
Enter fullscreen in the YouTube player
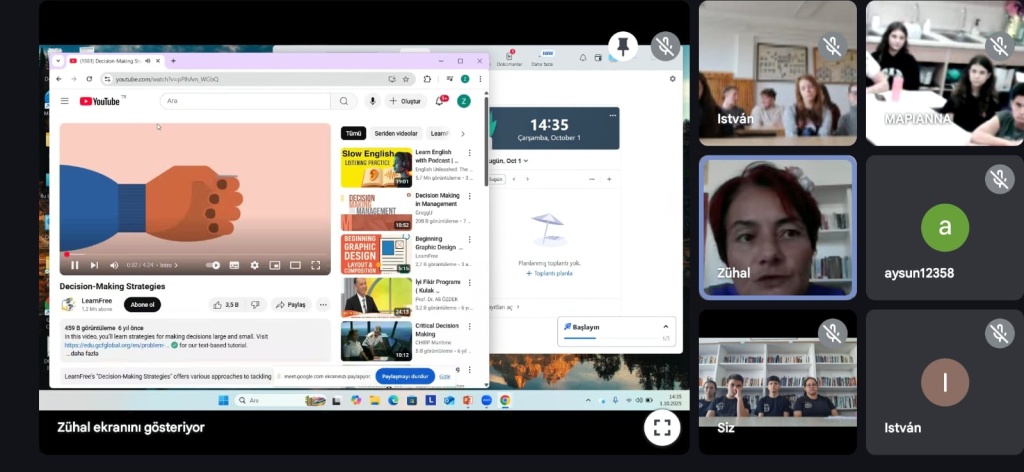click(x=315, y=265)
